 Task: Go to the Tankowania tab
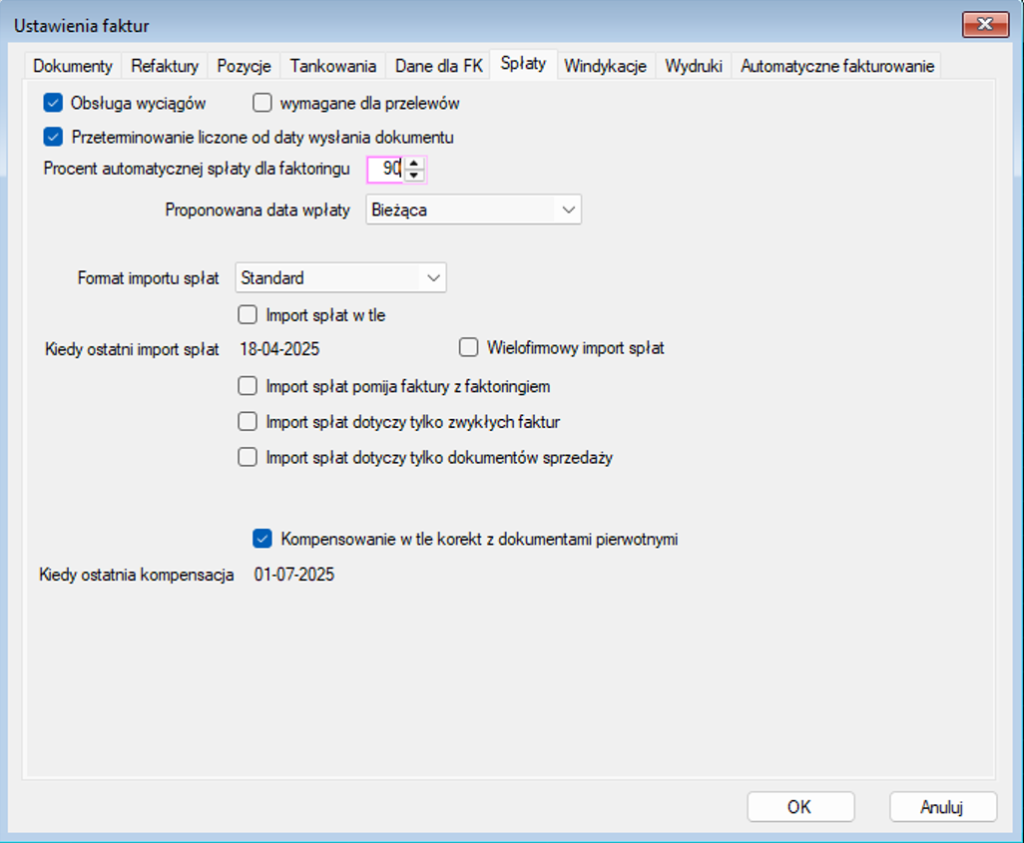[x=333, y=66]
